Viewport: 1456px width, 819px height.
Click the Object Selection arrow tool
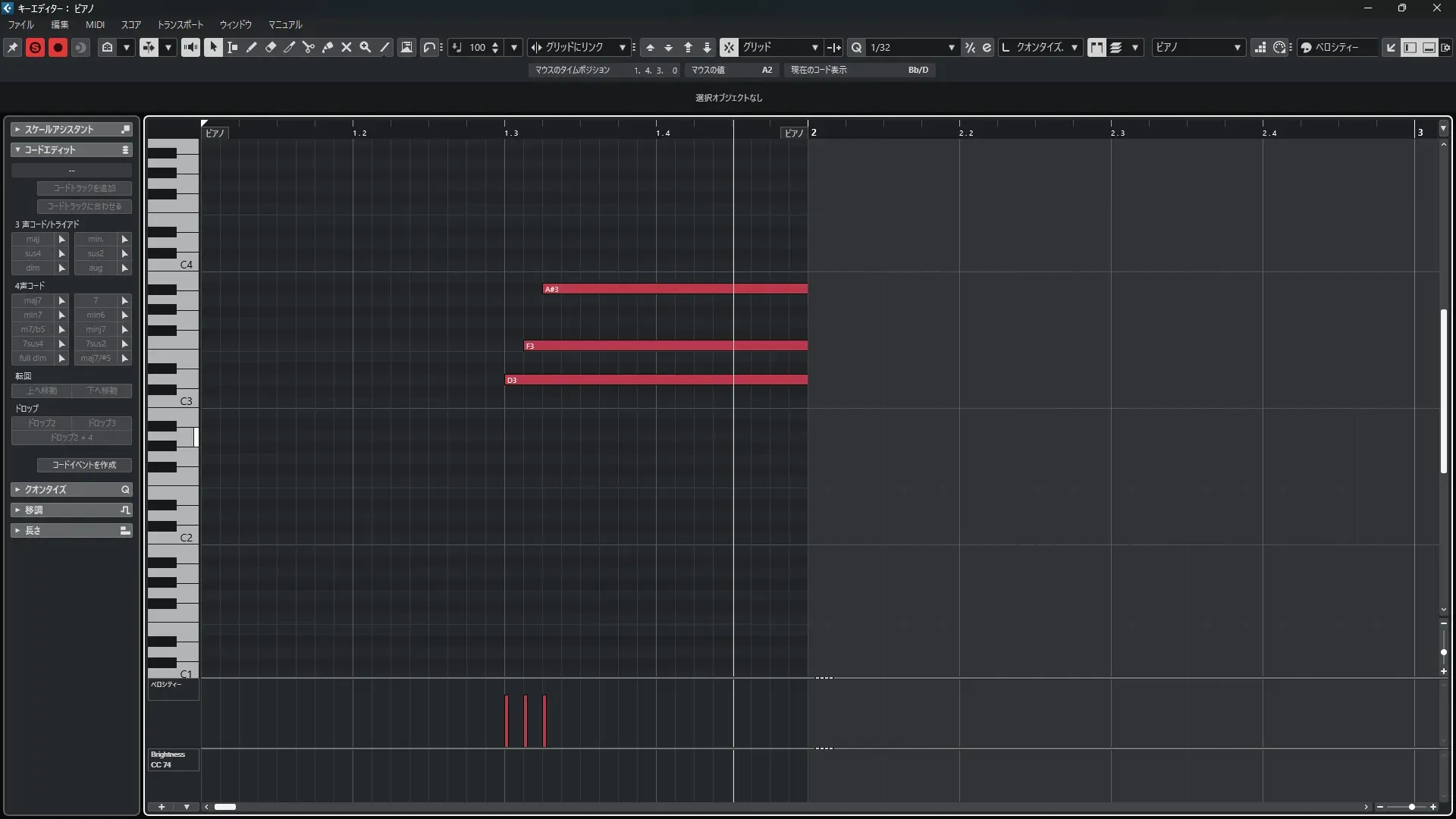click(x=213, y=47)
